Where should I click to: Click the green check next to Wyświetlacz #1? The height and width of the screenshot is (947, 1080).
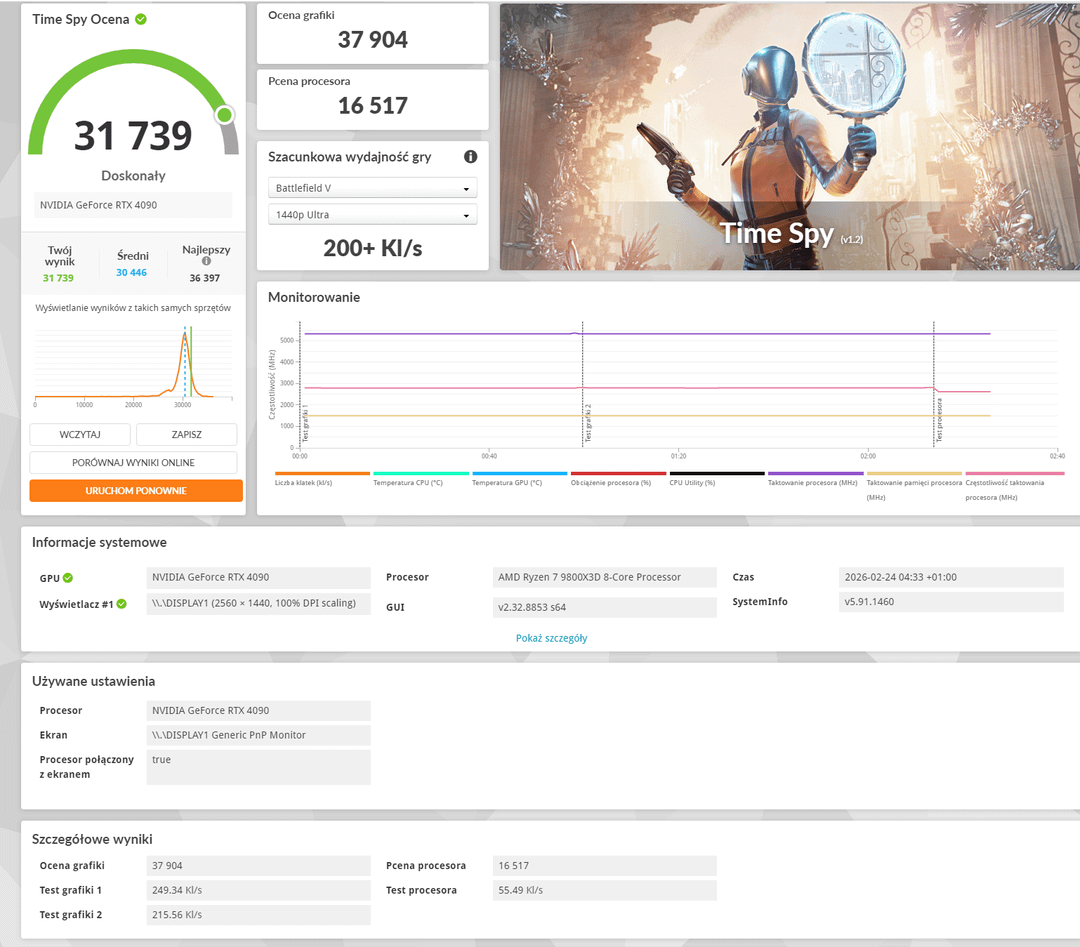pyautogui.click(x=121, y=604)
